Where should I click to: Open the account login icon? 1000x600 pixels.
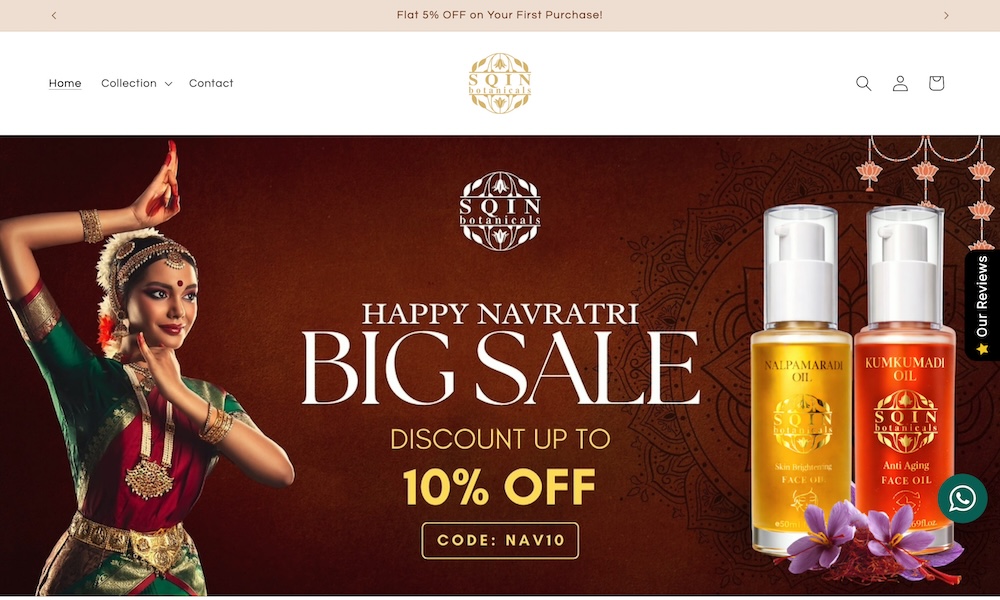click(x=900, y=84)
